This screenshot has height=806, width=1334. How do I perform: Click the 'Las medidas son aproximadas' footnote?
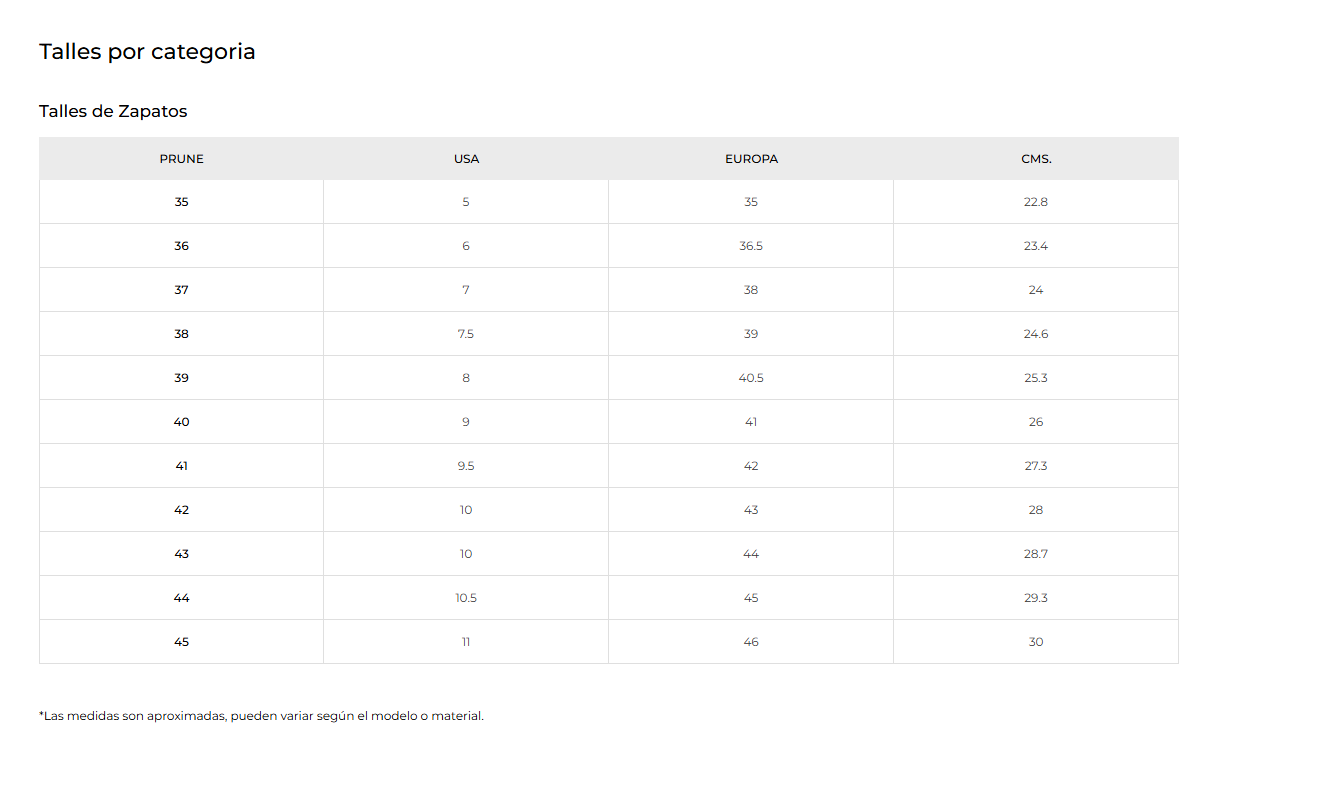point(261,716)
